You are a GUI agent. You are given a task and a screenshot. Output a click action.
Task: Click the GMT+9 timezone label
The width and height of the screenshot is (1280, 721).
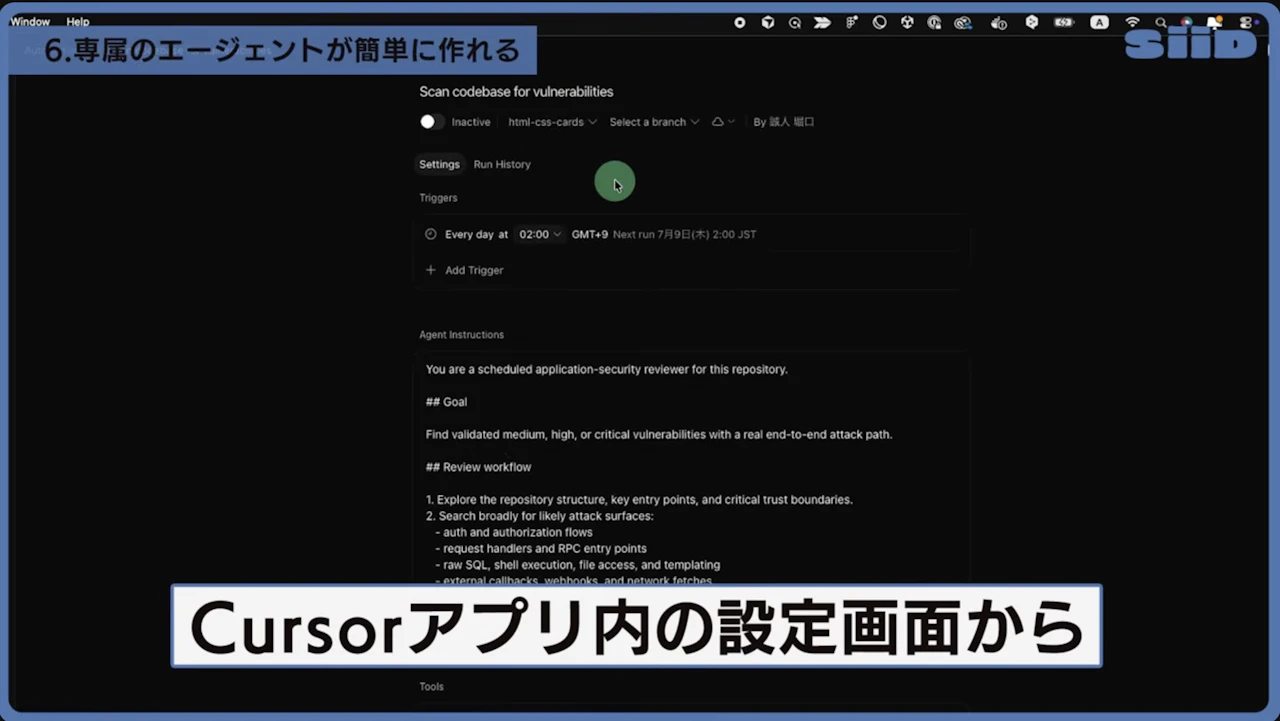590,234
